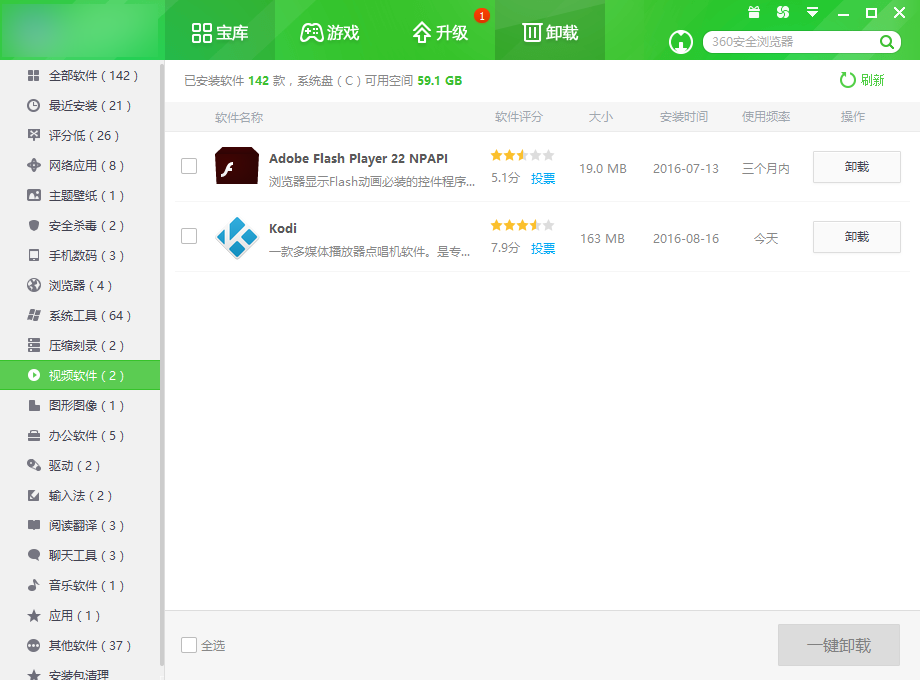Click the 浏览器 globe icon
This screenshot has height=680, width=920.
34,285
